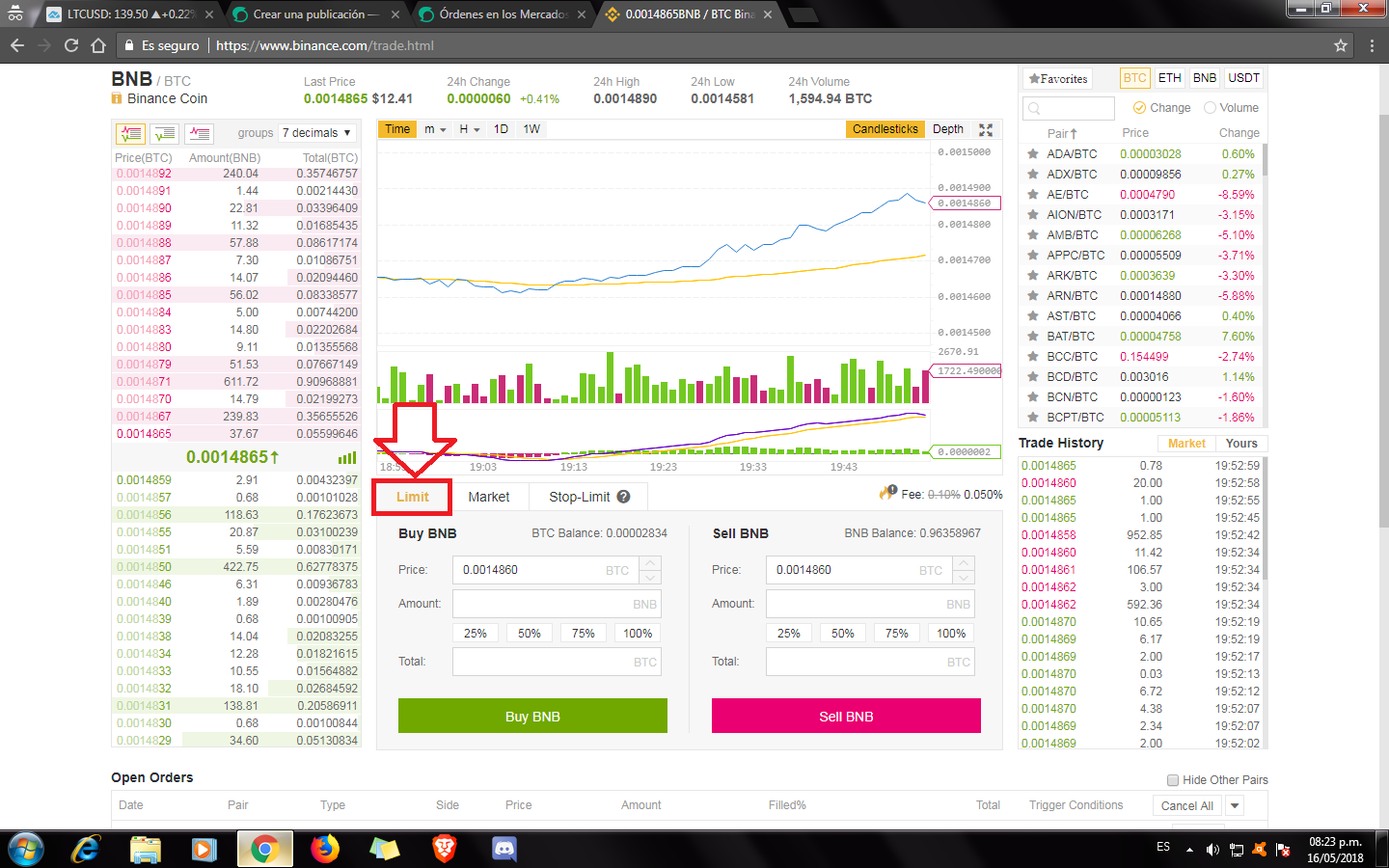The image size is (1389, 868).
Task: Toggle the Depth chart view
Action: (x=948, y=129)
